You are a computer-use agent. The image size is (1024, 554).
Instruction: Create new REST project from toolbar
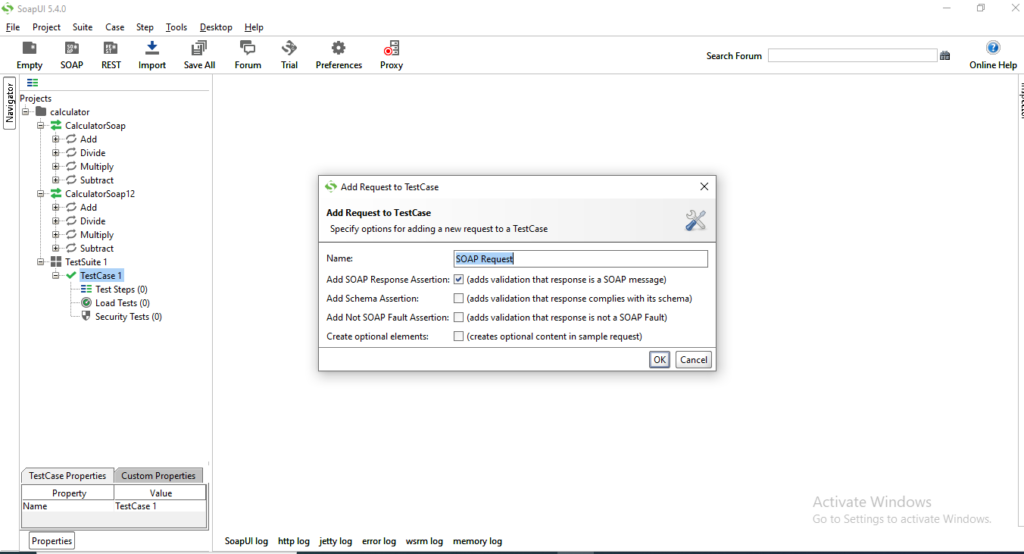pos(110,48)
